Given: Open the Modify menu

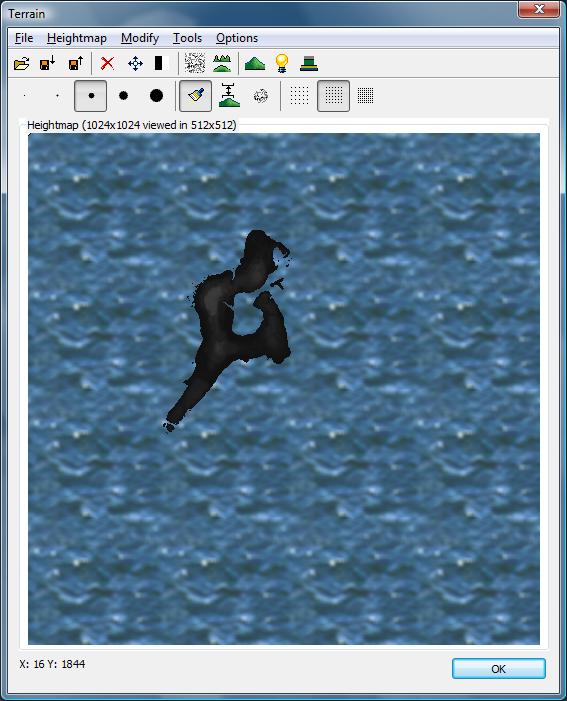Looking at the screenshot, I should (140, 38).
